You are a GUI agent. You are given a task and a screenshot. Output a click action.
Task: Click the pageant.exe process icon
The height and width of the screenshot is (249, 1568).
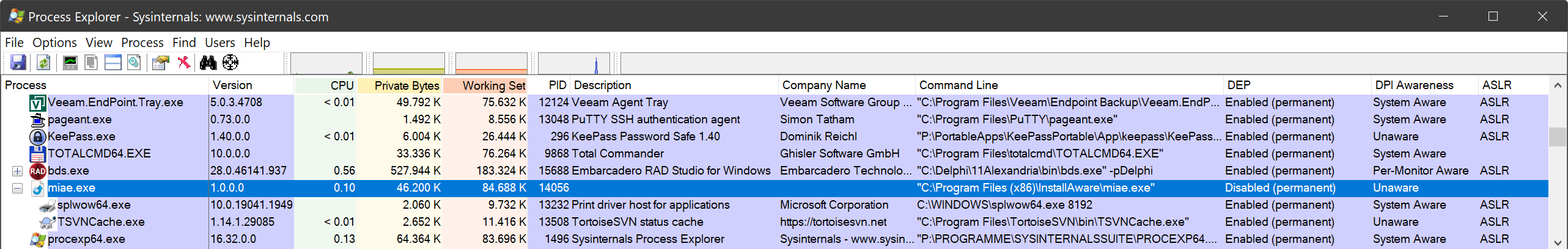click(38, 120)
